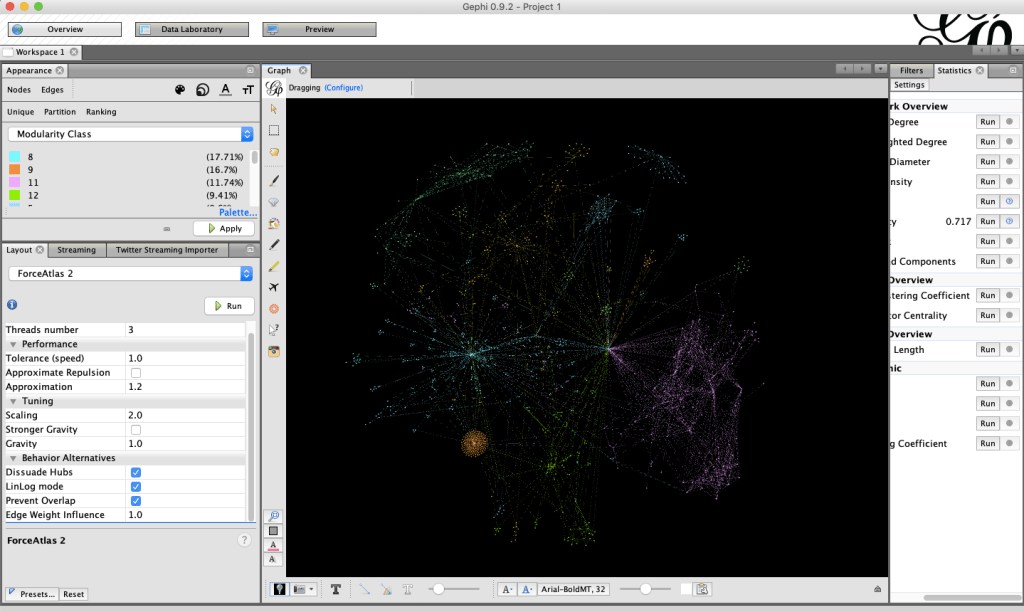1024x612 pixels.
Task: Toggle Show Edge Labels outlined T
Action: [x=408, y=589]
